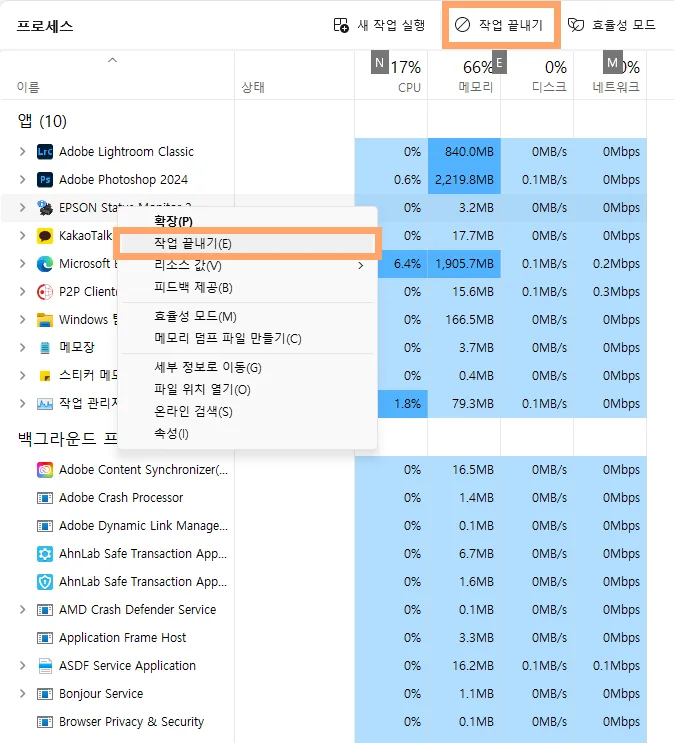Click the circle-slash icon in the toolbar's 작업 끝내기 button
The height and width of the screenshot is (743, 674).
(x=462, y=25)
